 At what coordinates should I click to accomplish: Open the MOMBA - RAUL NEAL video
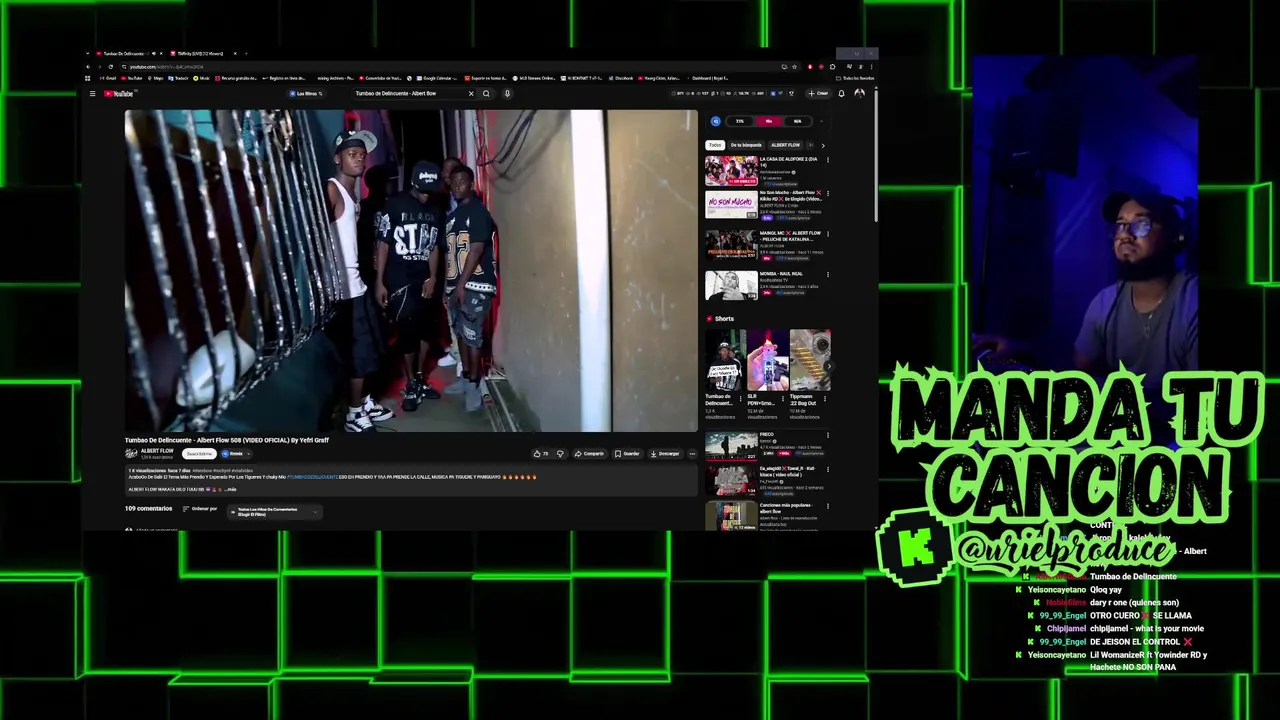click(731, 286)
